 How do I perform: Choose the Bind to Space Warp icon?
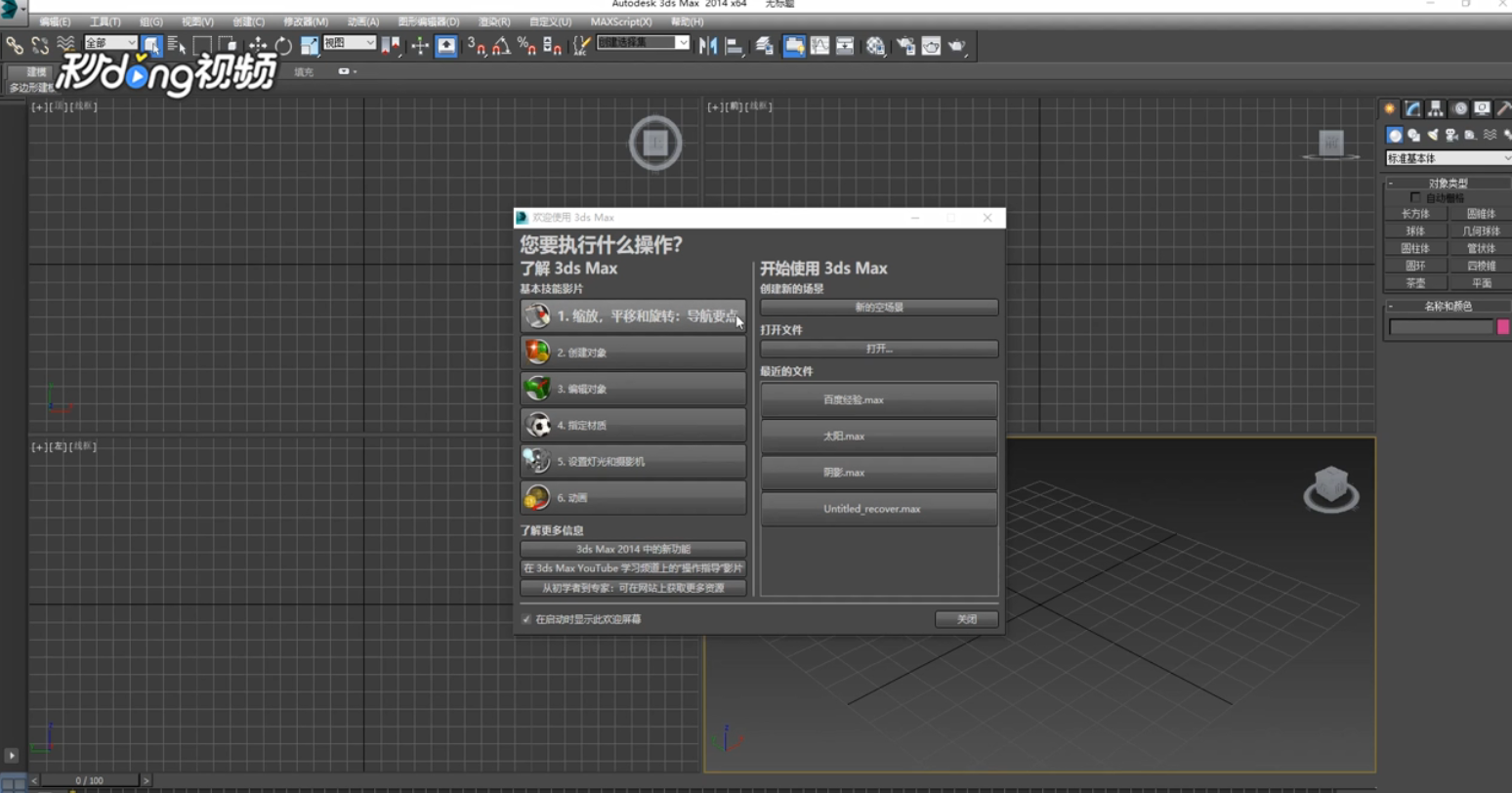tap(65, 45)
